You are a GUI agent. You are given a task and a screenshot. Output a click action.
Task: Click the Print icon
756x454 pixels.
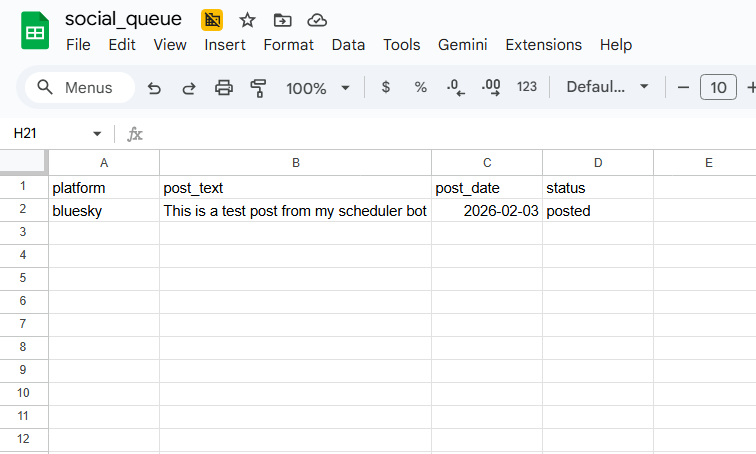224,88
